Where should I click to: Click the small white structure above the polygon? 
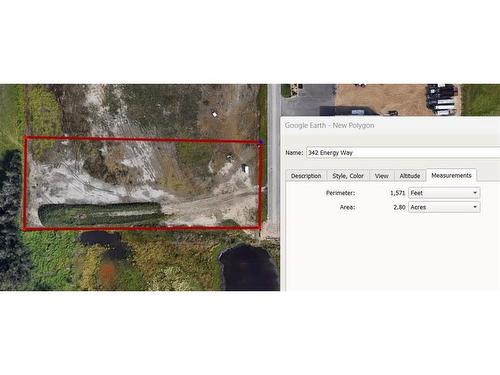click(x=215, y=114)
